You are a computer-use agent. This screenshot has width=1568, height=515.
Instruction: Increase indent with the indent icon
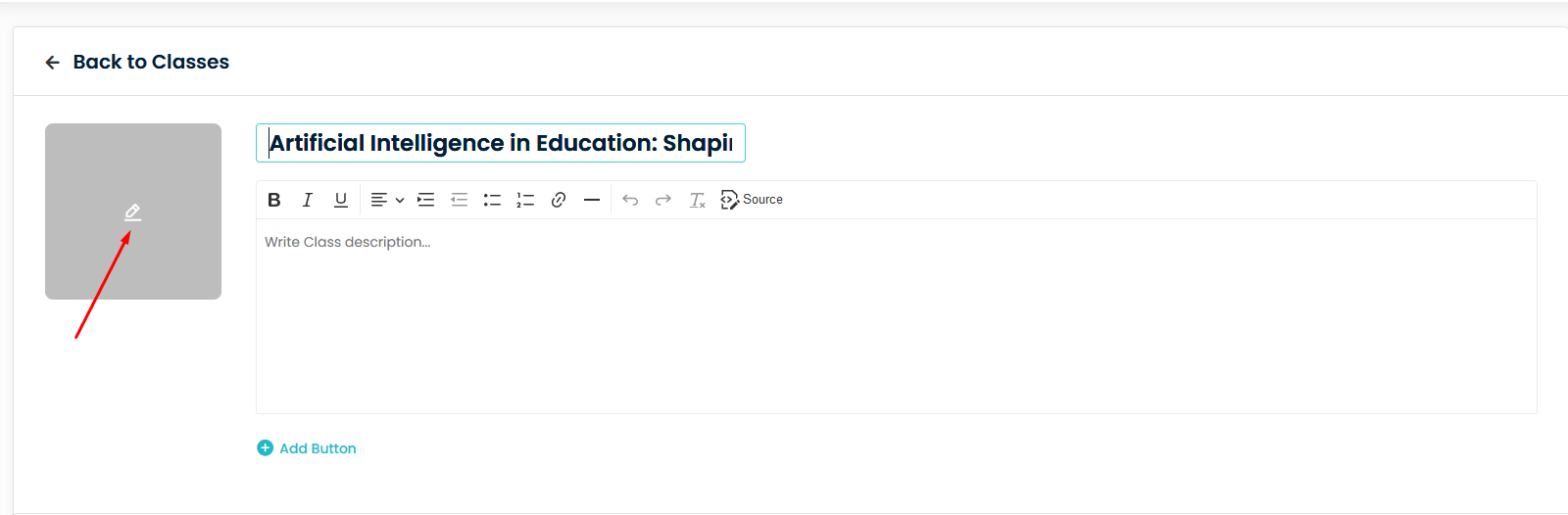pyautogui.click(x=425, y=200)
